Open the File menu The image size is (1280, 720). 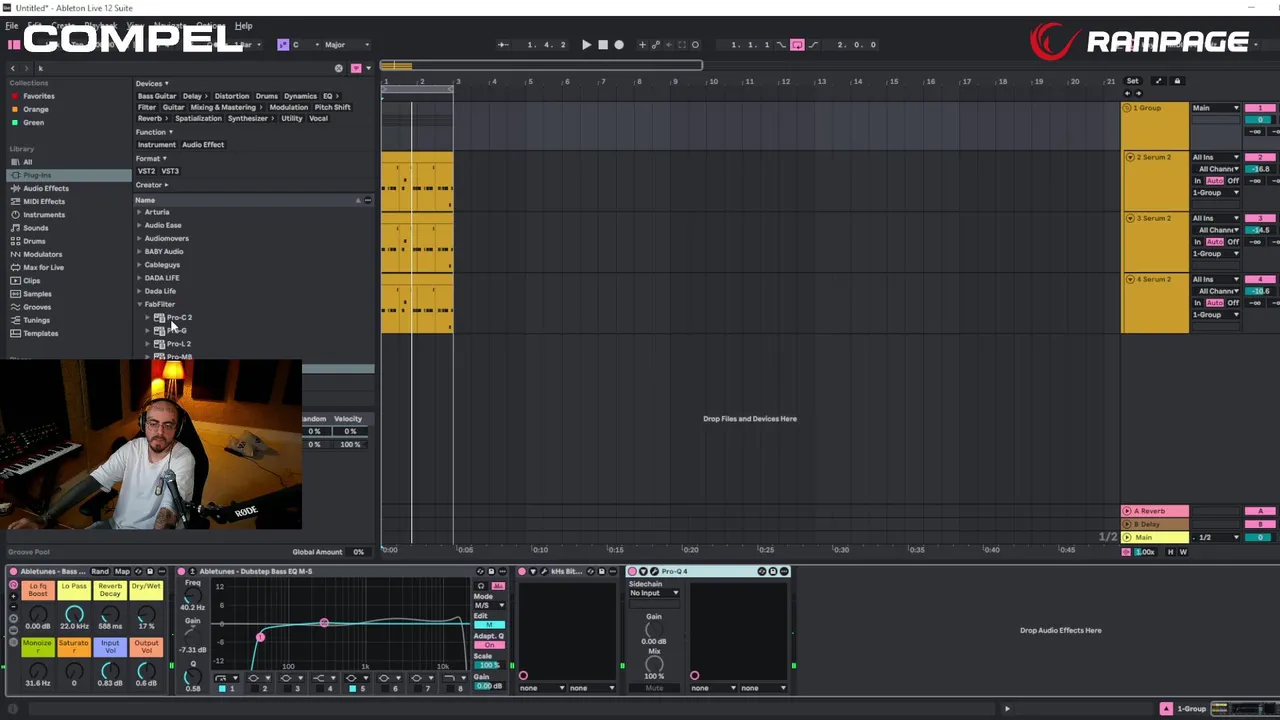pyautogui.click(x=12, y=25)
